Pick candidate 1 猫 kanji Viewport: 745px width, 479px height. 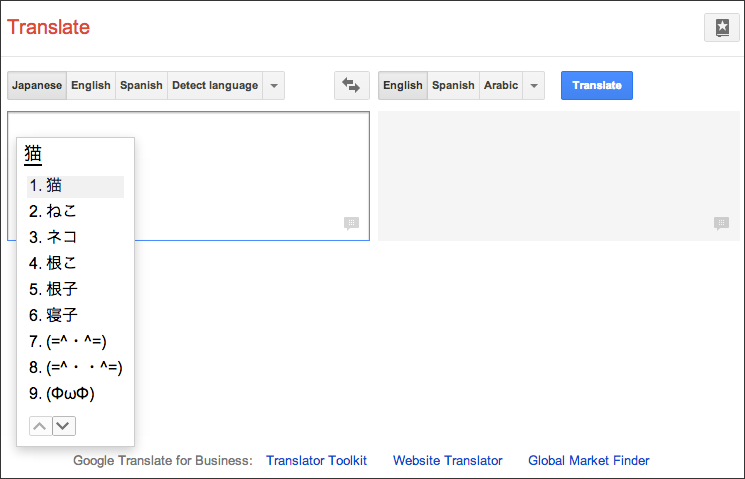click(76, 186)
